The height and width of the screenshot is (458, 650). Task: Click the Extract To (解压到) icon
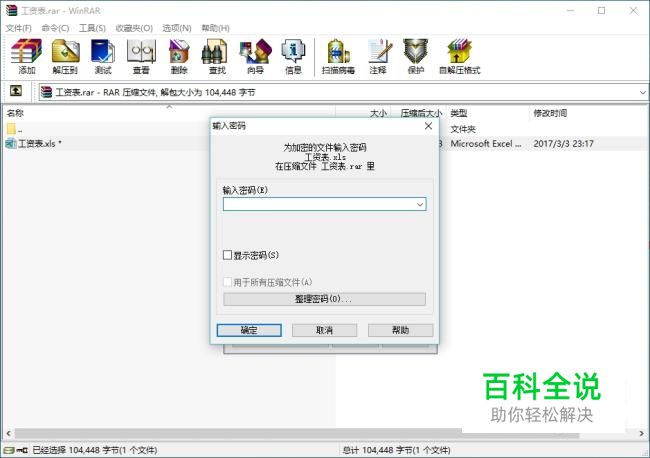coord(65,57)
